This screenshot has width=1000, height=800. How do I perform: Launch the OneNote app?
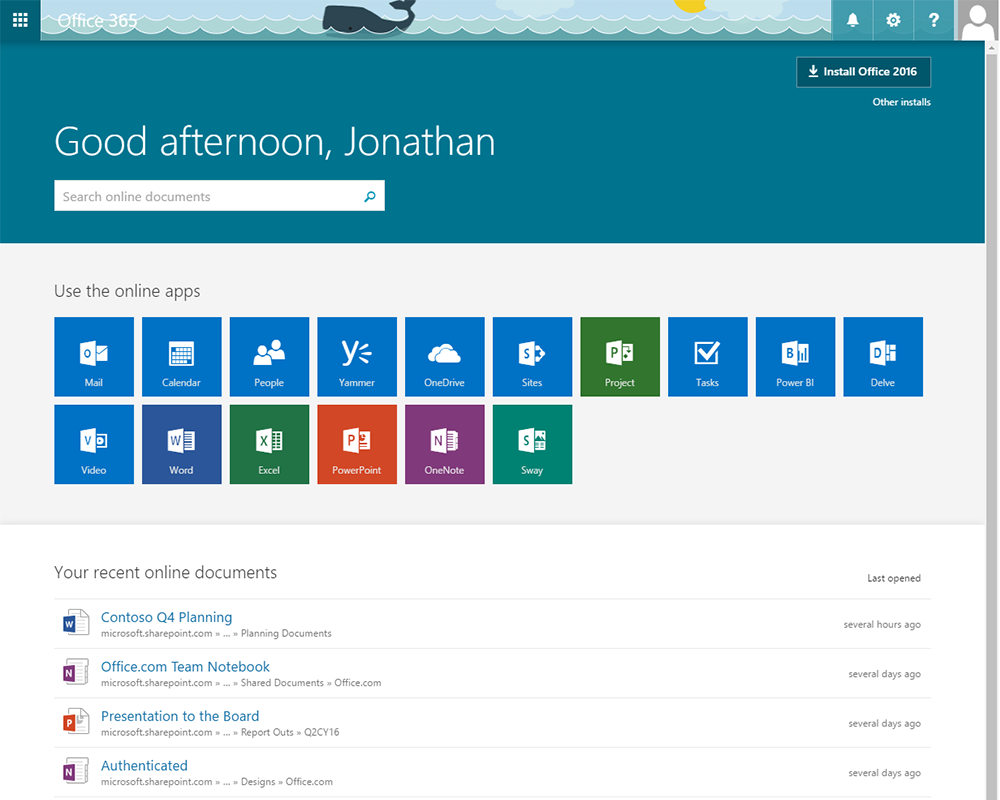pos(444,444)
